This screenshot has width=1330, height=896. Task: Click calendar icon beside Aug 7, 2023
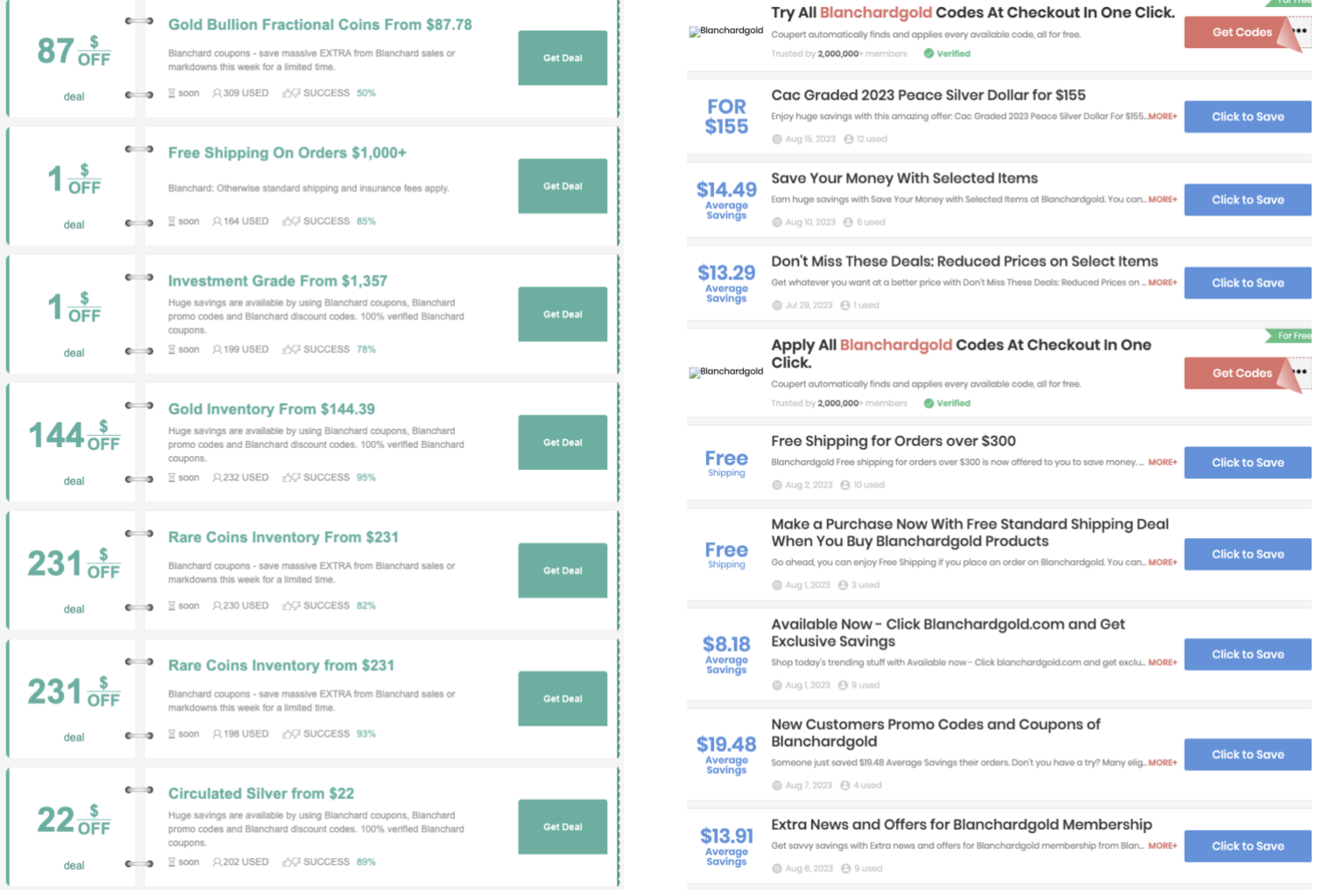777,786
